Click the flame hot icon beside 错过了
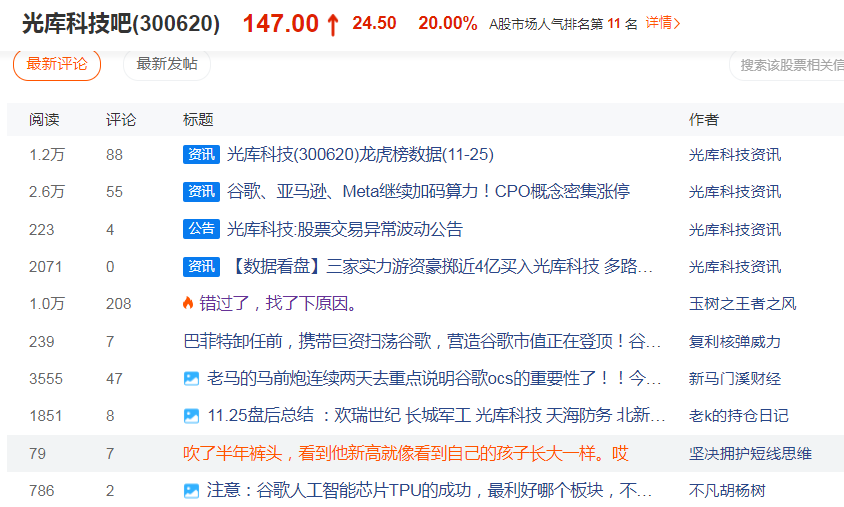 coord(188,303)
